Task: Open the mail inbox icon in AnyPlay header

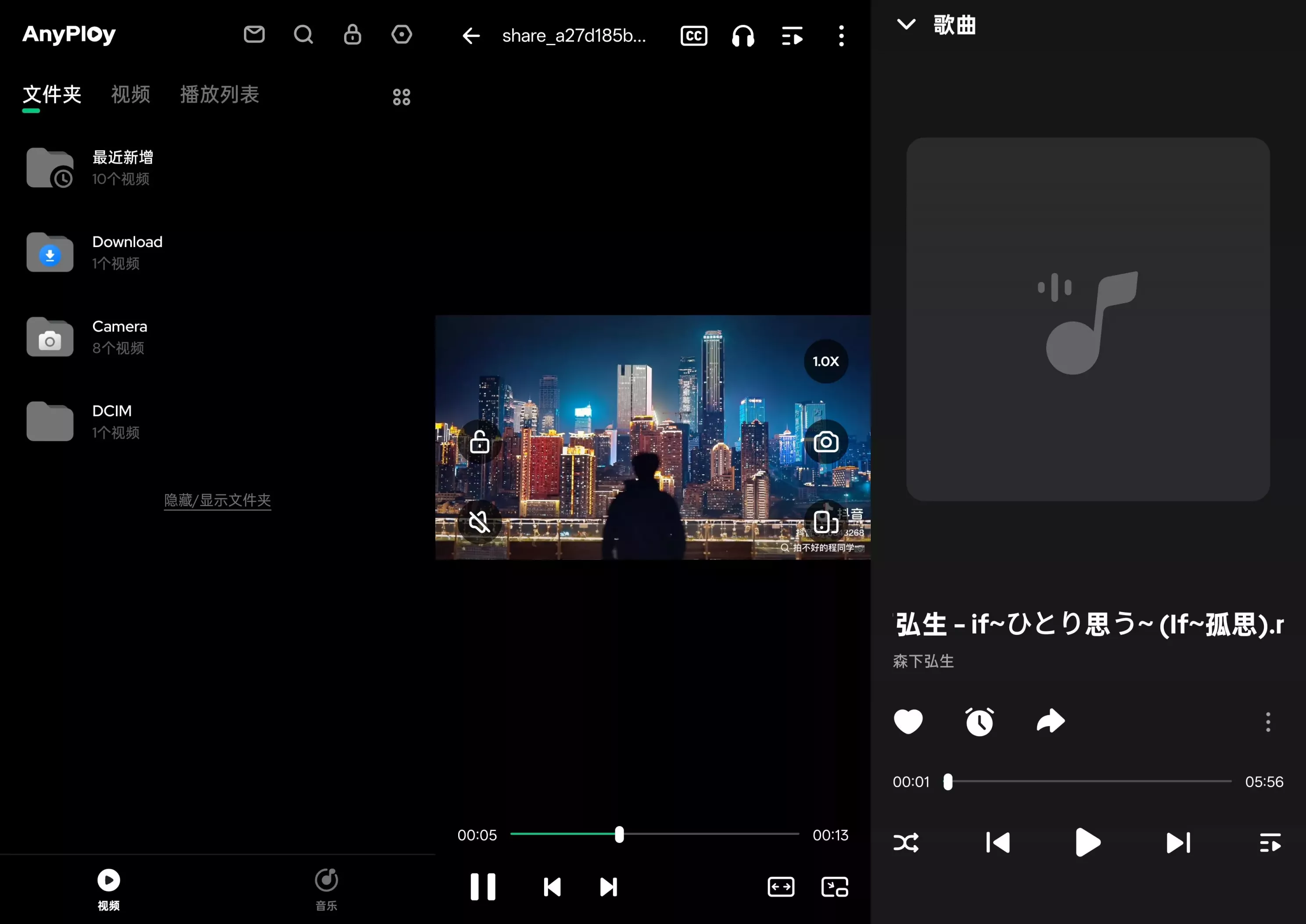Action: pyautogui.click(x=254, y=35)
